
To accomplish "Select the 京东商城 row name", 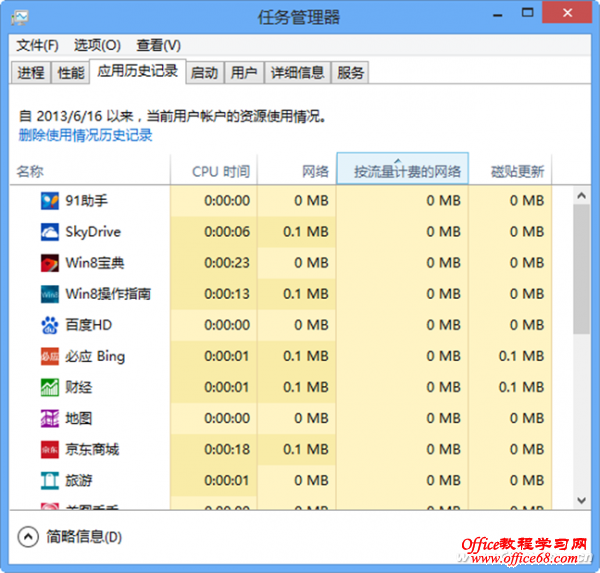I will pos(92,449).
